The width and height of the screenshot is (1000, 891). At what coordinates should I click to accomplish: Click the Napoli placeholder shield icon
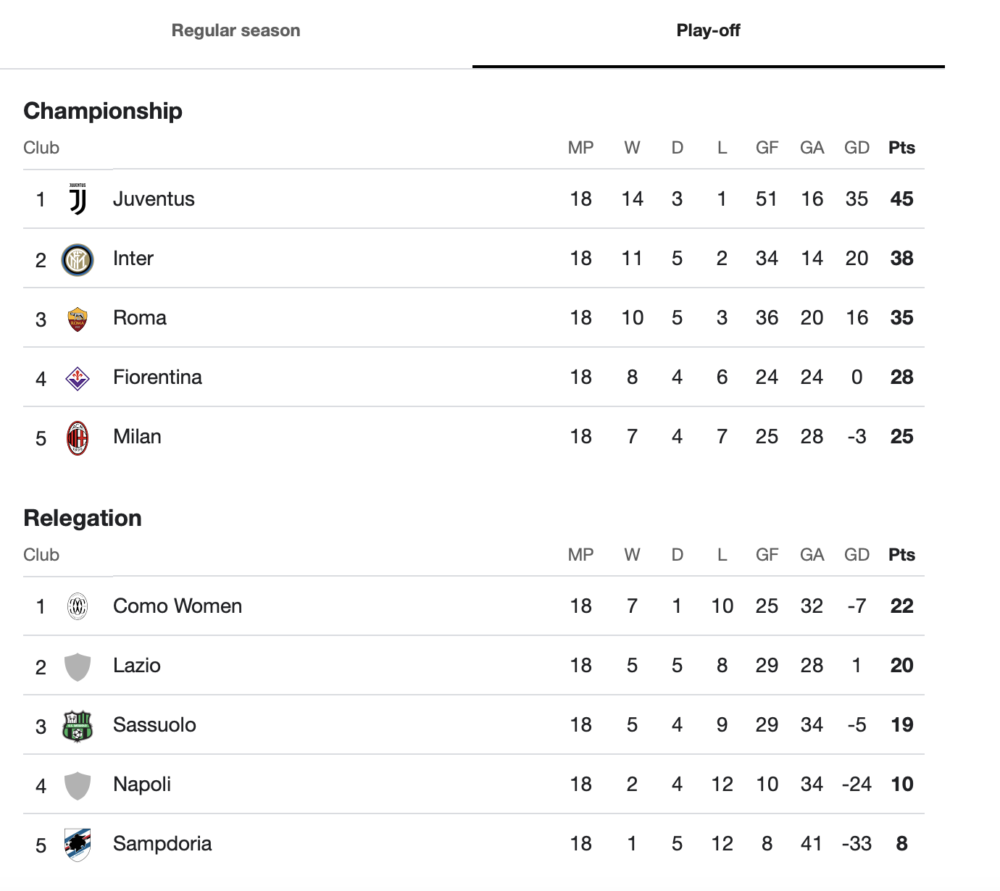[77, 785]
